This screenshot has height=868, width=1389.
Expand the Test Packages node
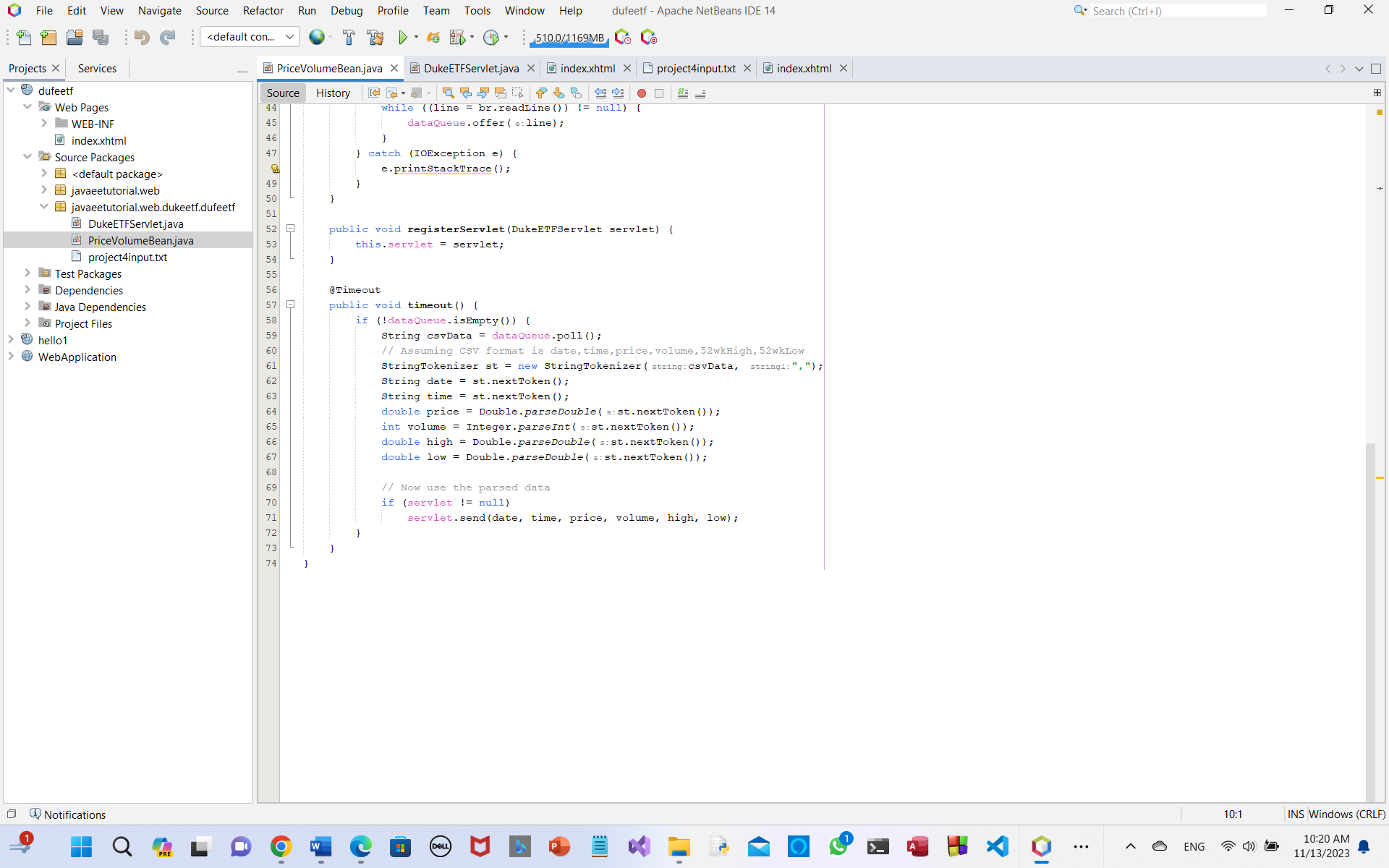pyautogui.click(x=27, y=273)
